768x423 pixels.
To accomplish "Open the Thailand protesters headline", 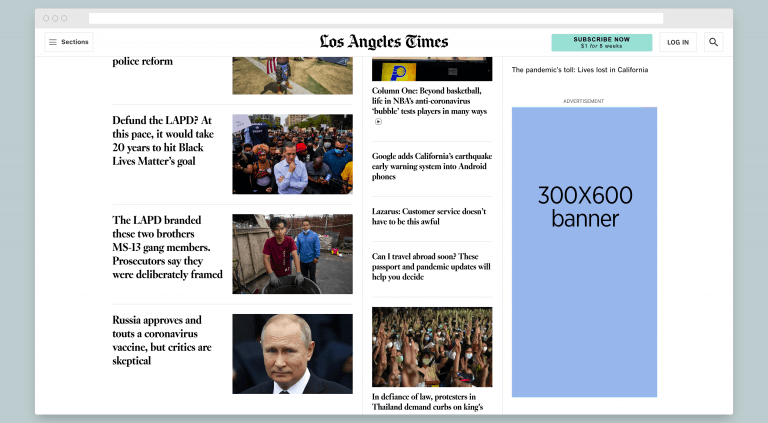I will [x=427, y=402].
